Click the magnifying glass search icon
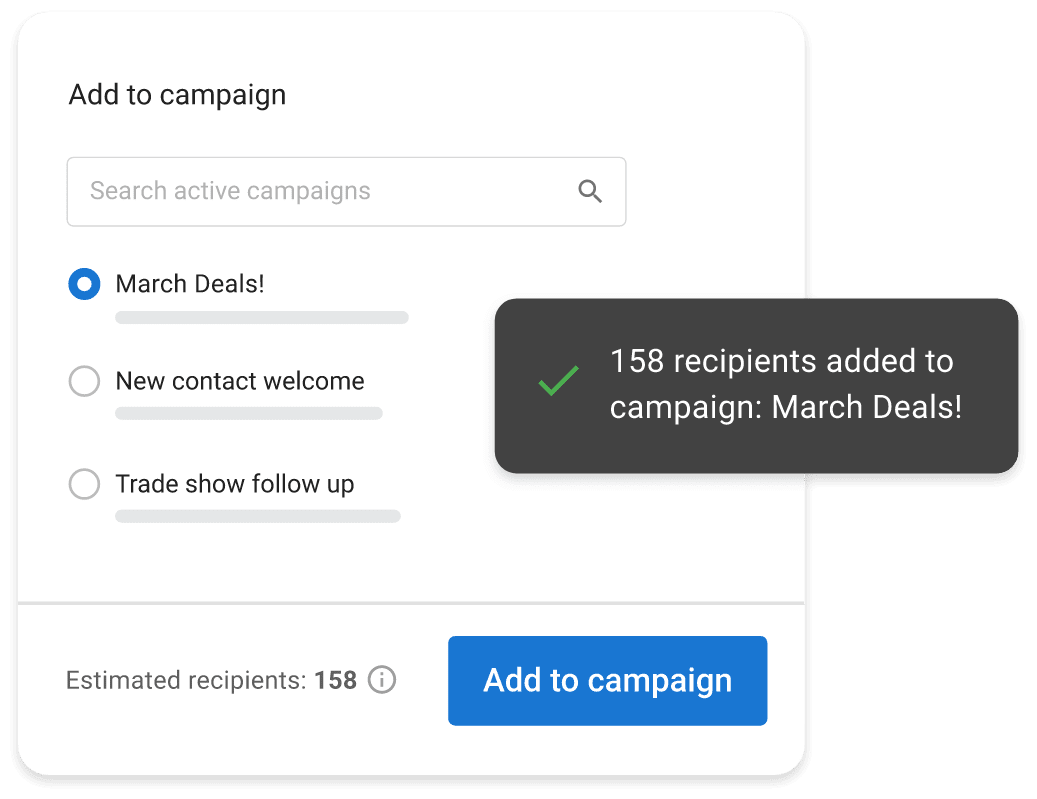The image size is (1037, 799). click(589, 191)
